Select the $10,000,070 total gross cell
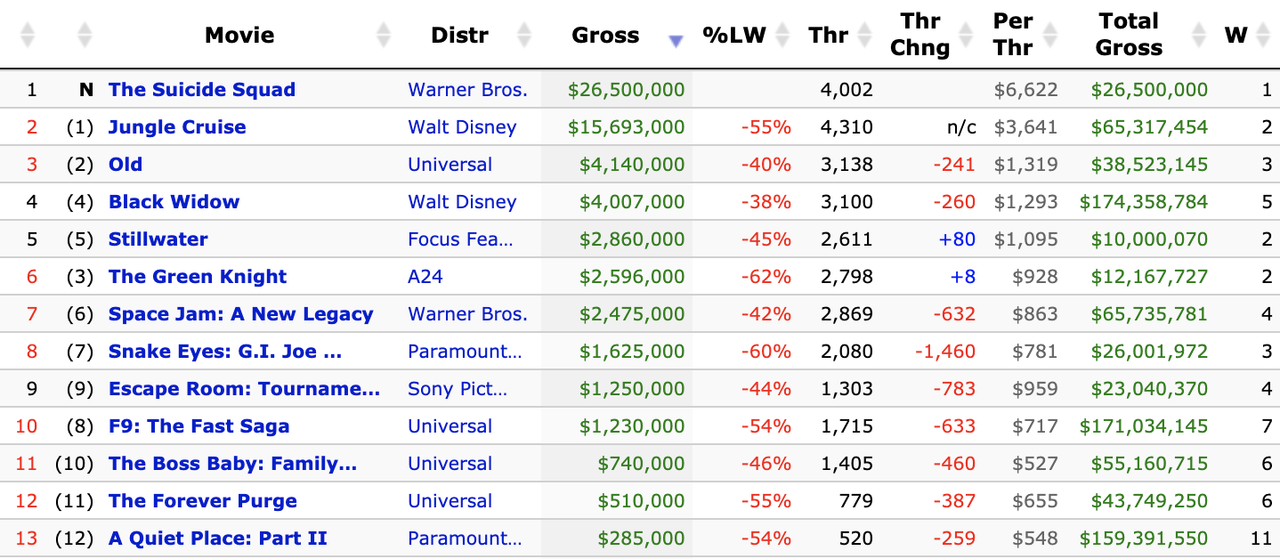Image resolution: width=1280 pixels, height=559 pixels. (1150, 239)
